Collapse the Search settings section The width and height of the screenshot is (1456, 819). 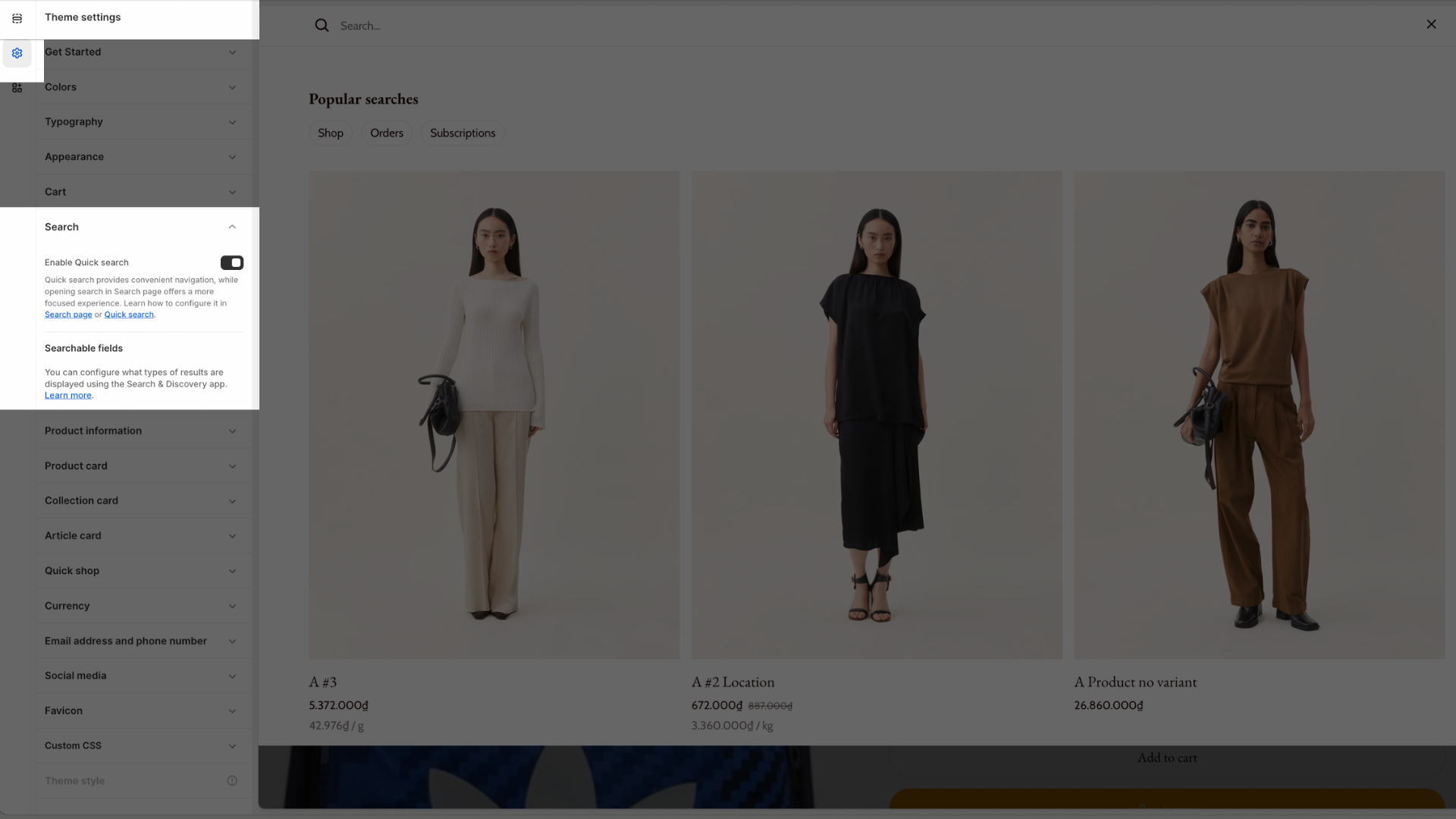click(x=232, y=227)
